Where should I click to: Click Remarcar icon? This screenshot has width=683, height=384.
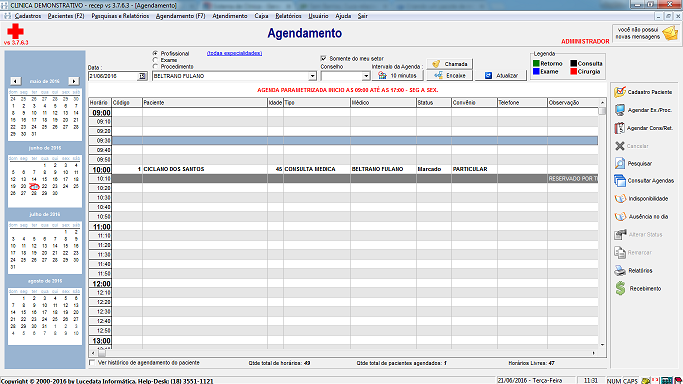pyautogui.click(x=620, y=252)
